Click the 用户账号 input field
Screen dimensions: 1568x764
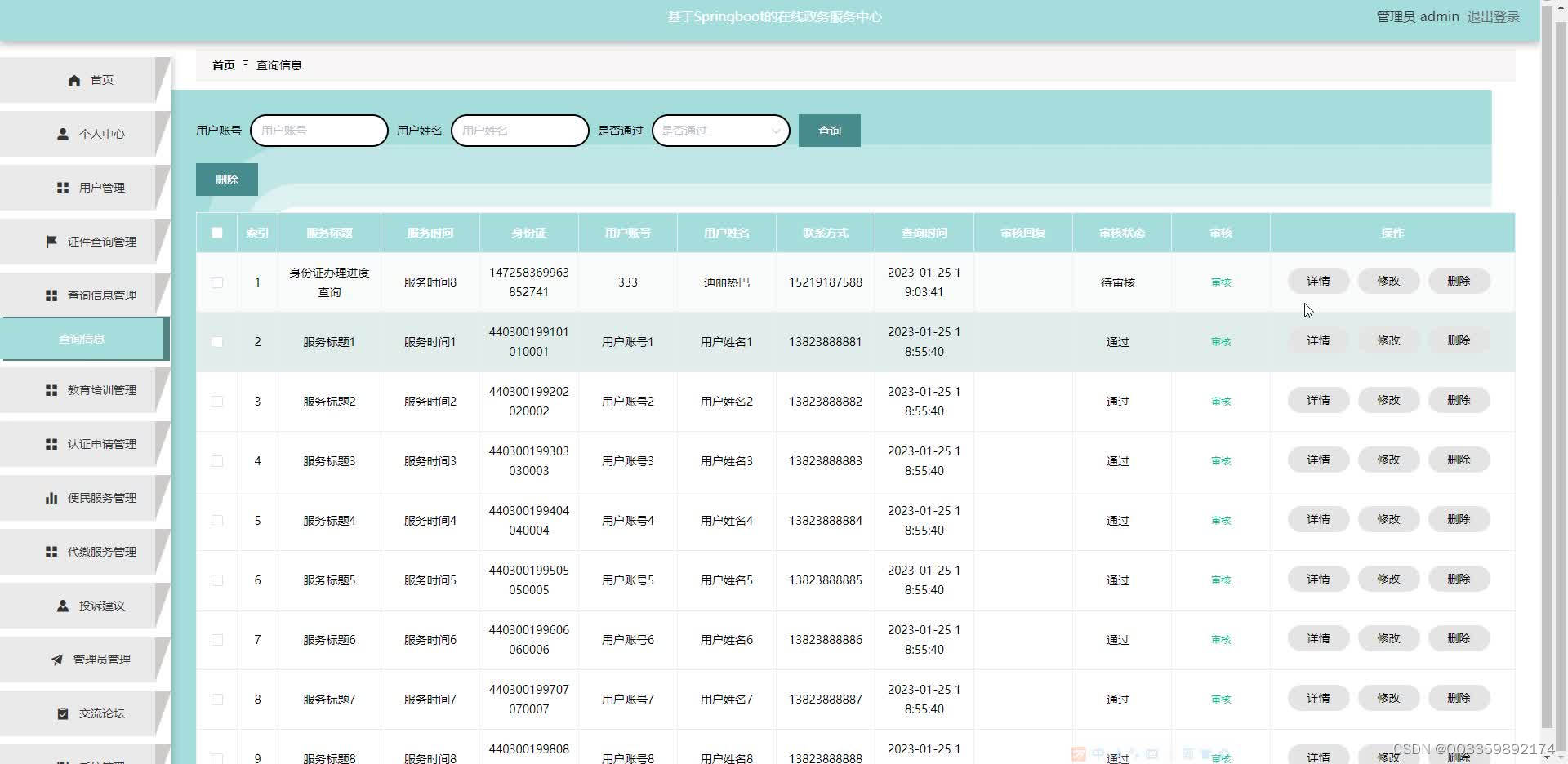point(319,131)
